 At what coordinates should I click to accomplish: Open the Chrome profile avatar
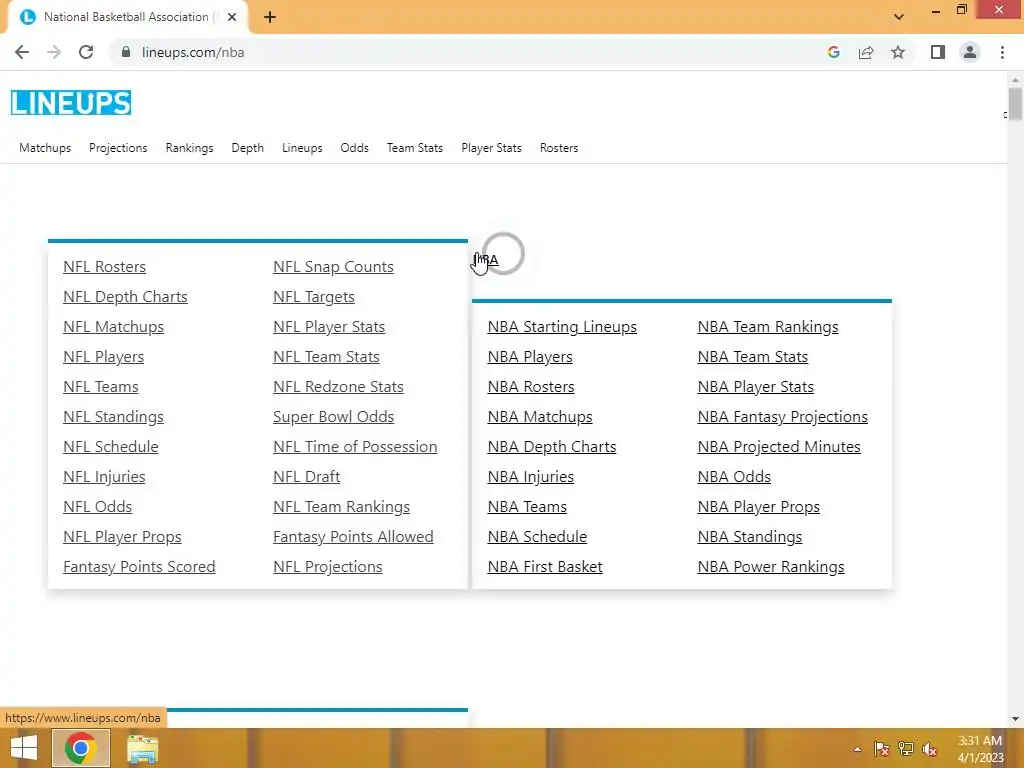point(970,52)
